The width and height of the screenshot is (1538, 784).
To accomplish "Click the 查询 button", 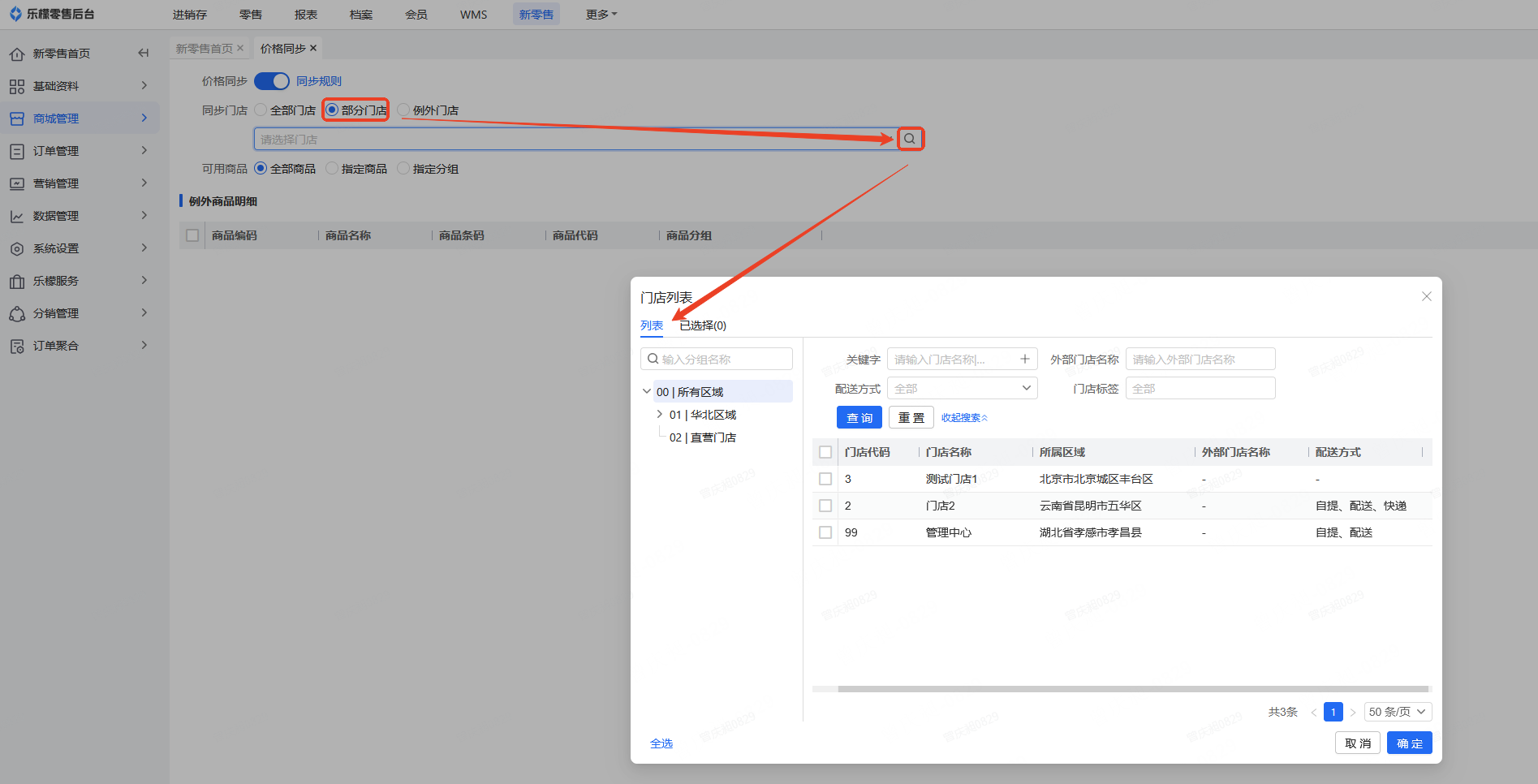I will click(x=859, y=417).
